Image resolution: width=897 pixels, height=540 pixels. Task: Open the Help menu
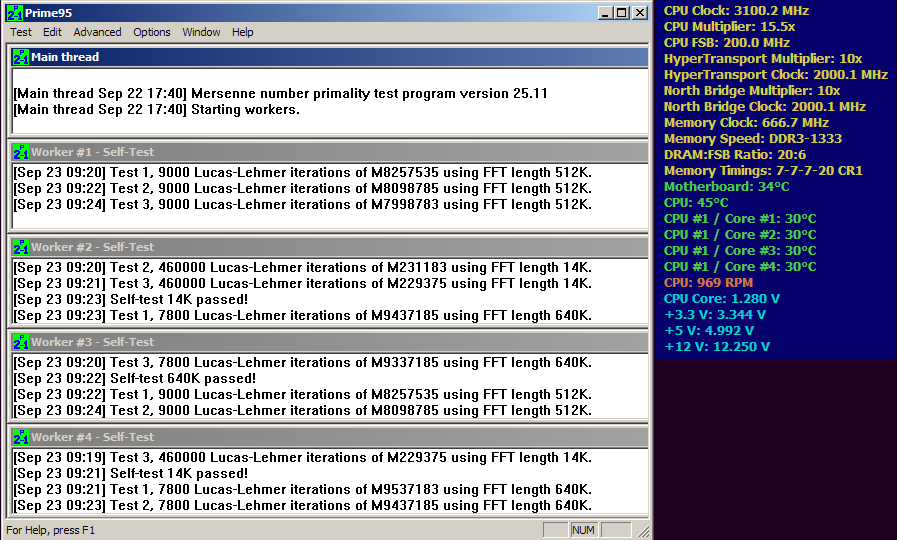[x=243, y=32]
